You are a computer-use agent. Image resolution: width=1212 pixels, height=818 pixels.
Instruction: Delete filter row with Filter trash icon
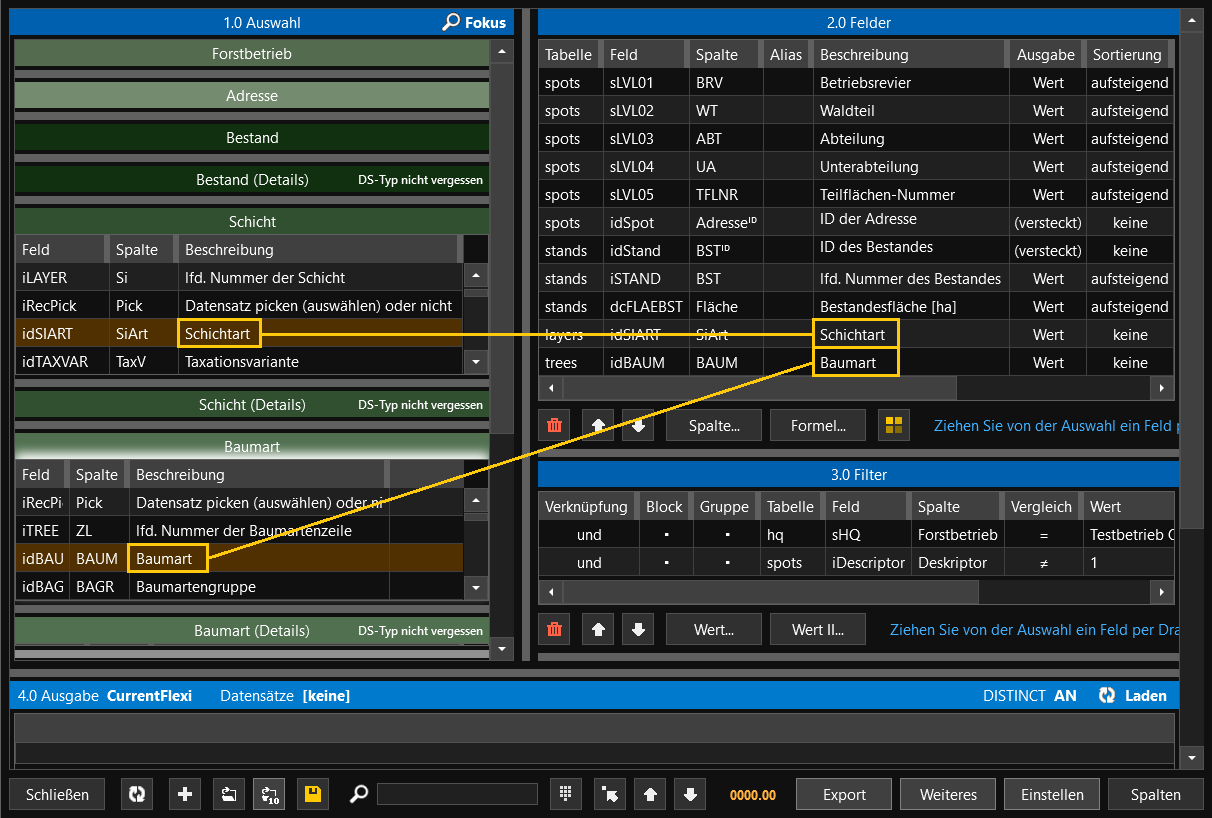pyautogui.click(x=555, y=629)
